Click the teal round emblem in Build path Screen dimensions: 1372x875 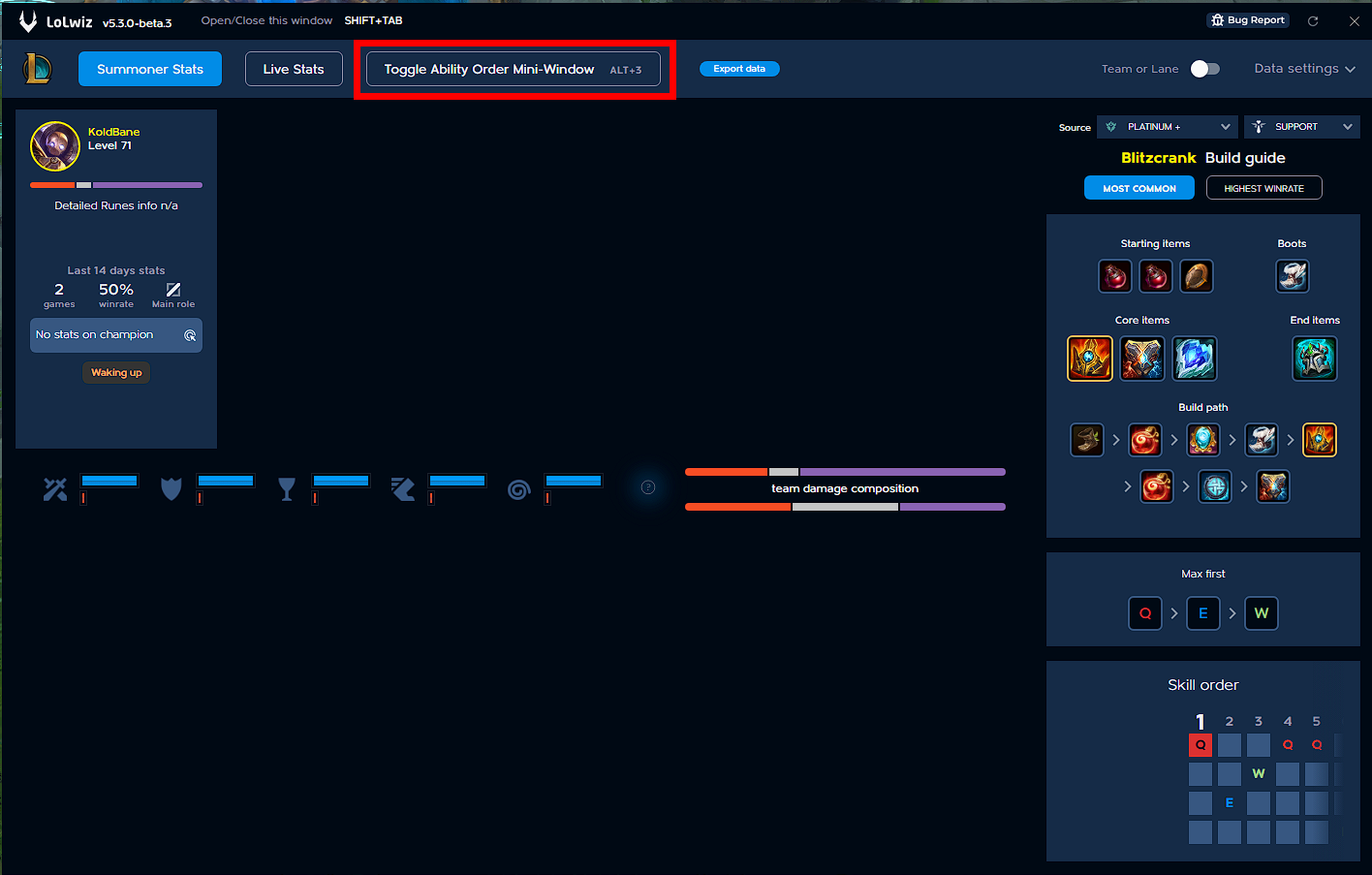(x=1215, y=486)
